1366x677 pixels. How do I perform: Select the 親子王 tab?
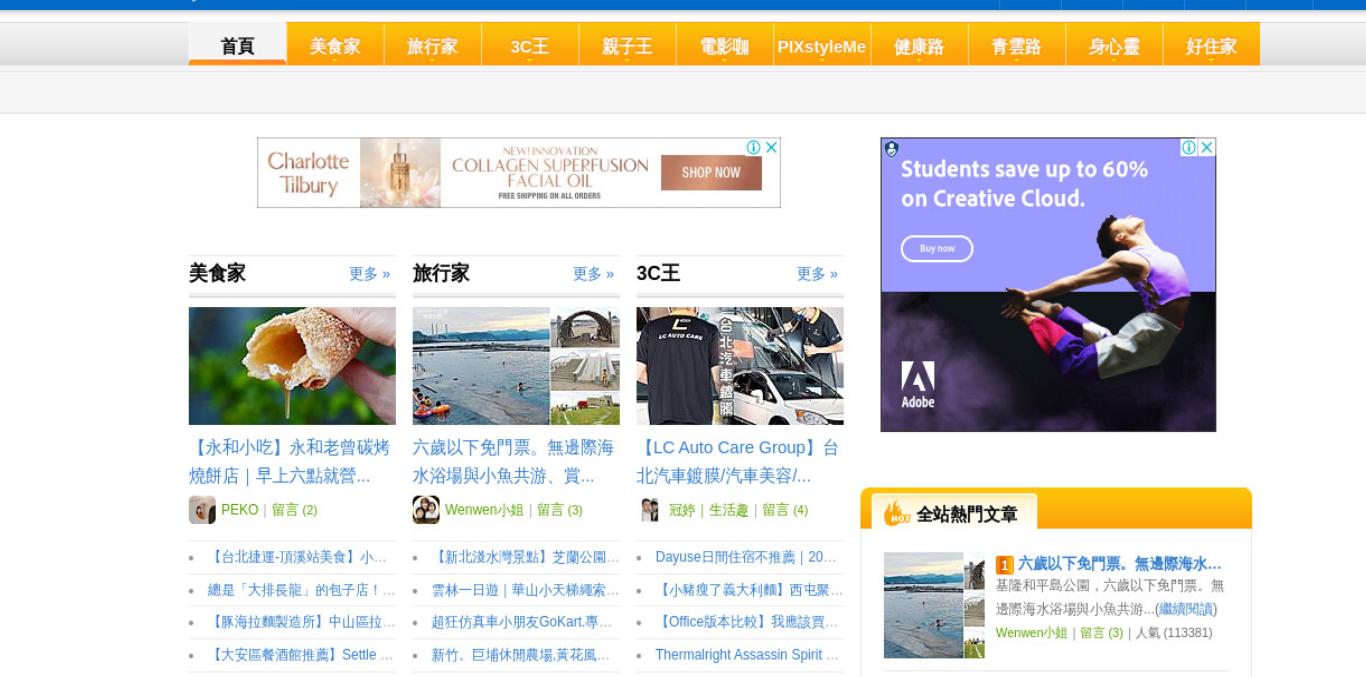627,45
